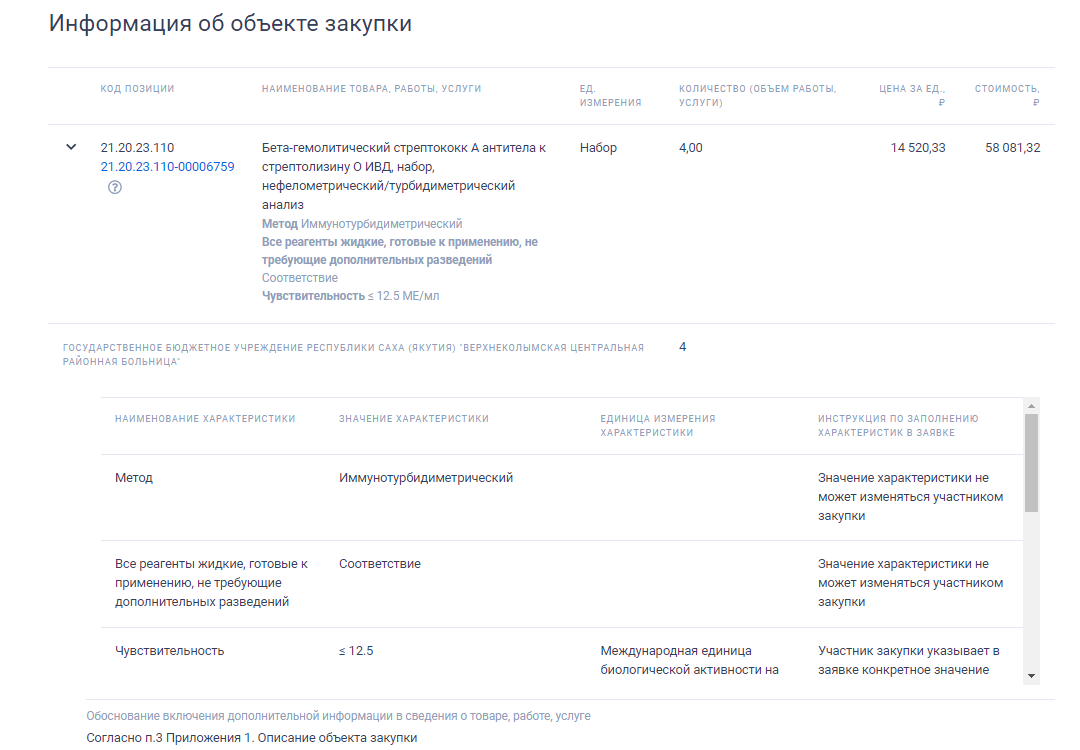Click the 'Количество (объем работы, услуги)' header

tap(758, 96)
